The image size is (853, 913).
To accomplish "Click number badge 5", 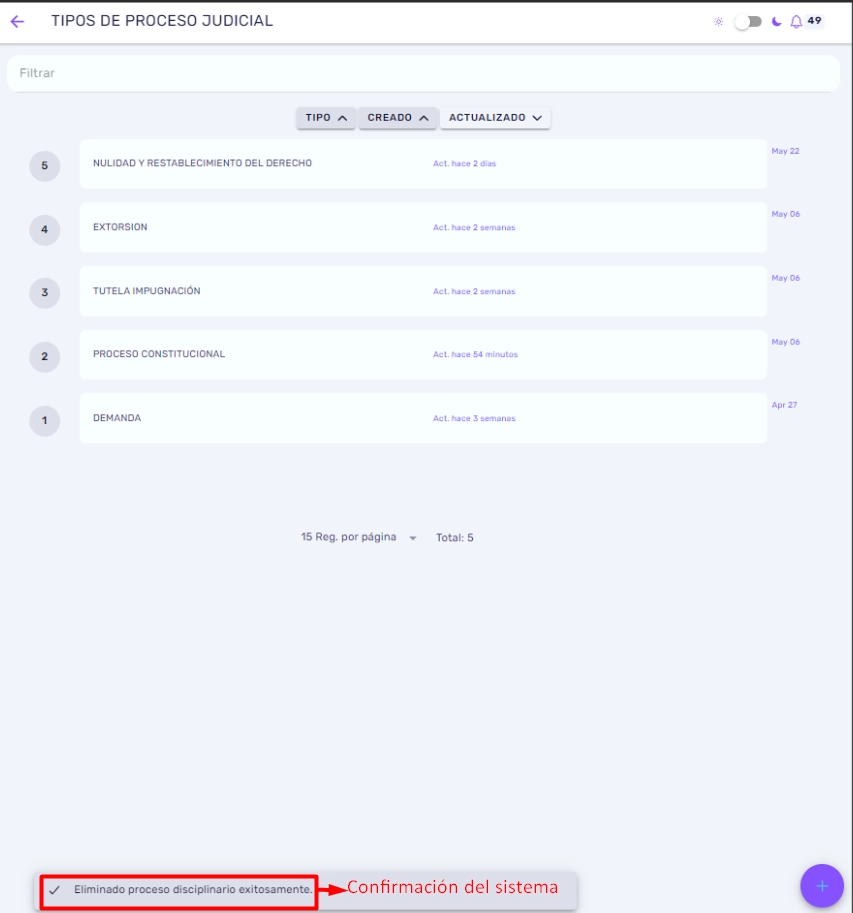I will (x=45, y=166).
